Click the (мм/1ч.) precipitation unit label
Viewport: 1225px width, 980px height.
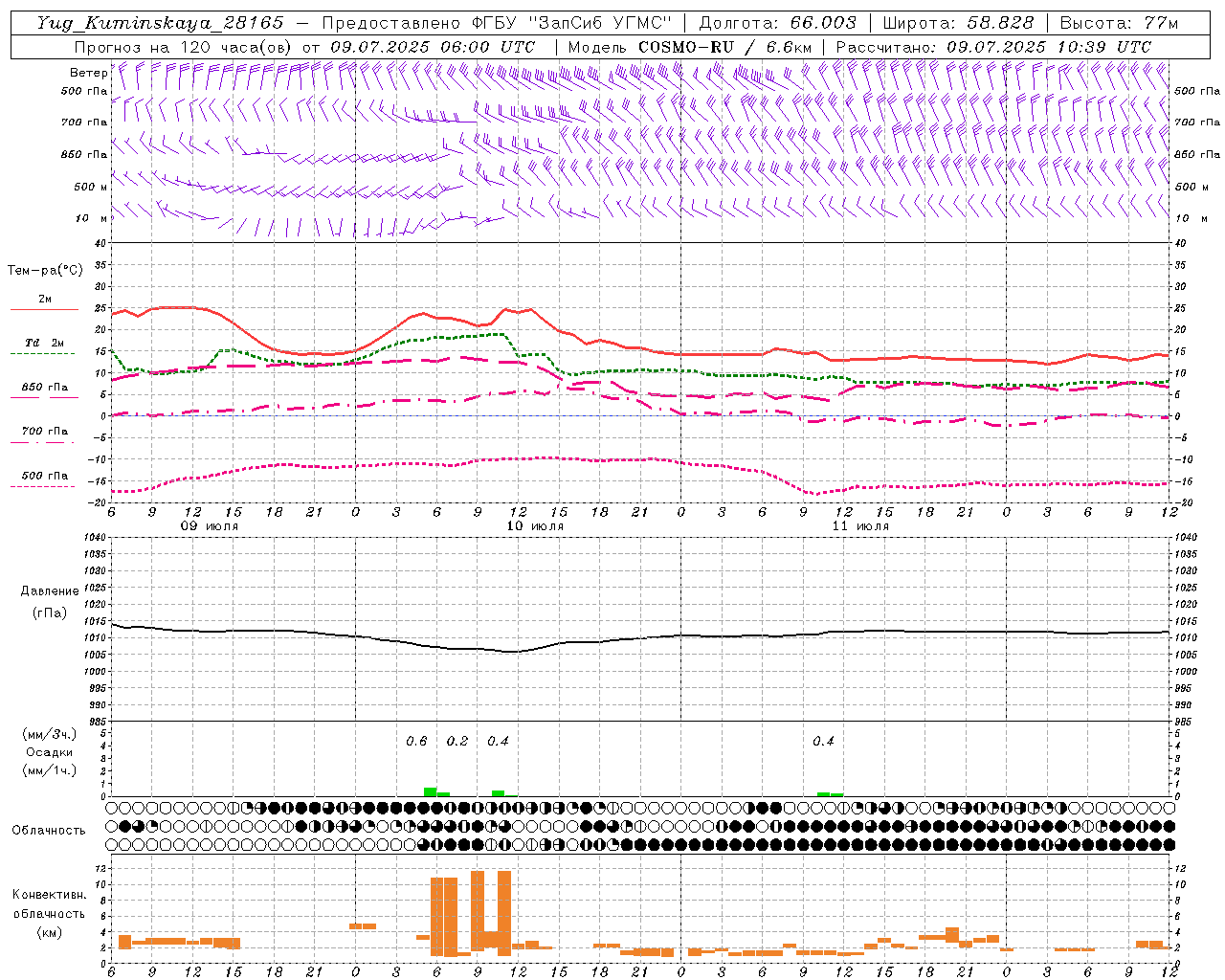(50, 770)
